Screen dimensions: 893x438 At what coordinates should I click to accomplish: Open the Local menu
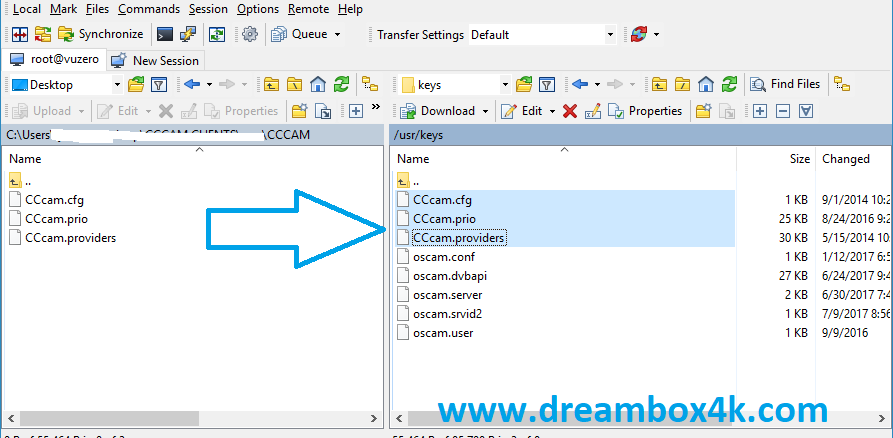(27, 9)
